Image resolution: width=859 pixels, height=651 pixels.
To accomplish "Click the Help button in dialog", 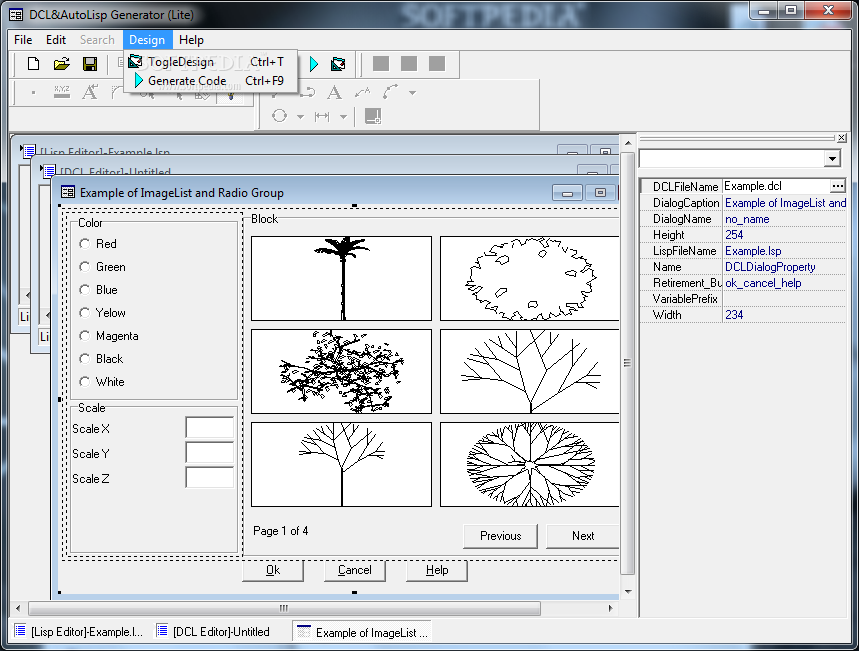I will pos(437,570).
